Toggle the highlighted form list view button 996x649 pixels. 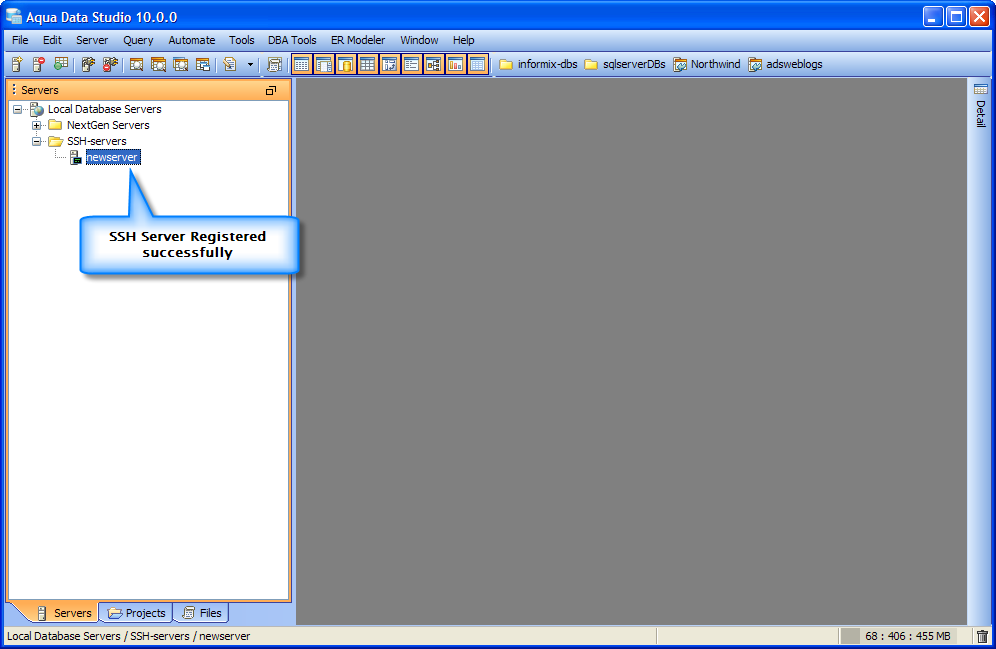tap(412, 64)
